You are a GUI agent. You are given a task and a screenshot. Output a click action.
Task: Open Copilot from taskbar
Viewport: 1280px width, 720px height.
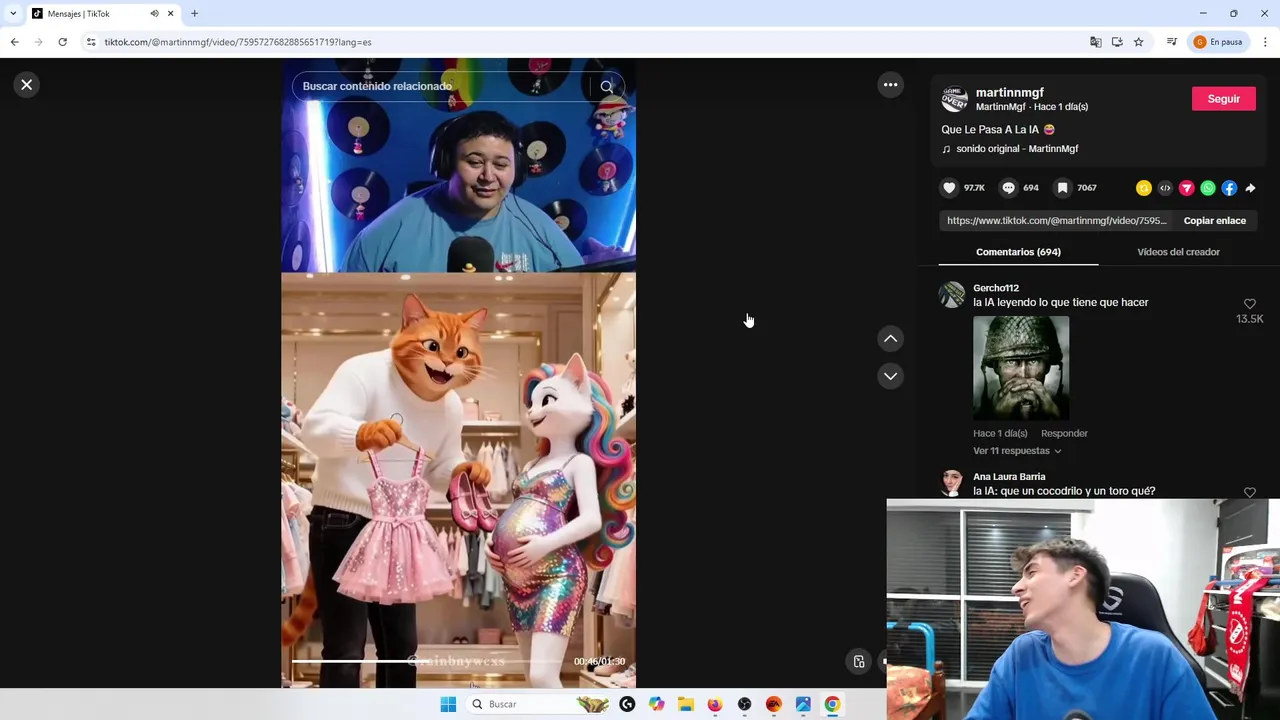point(656,705)
